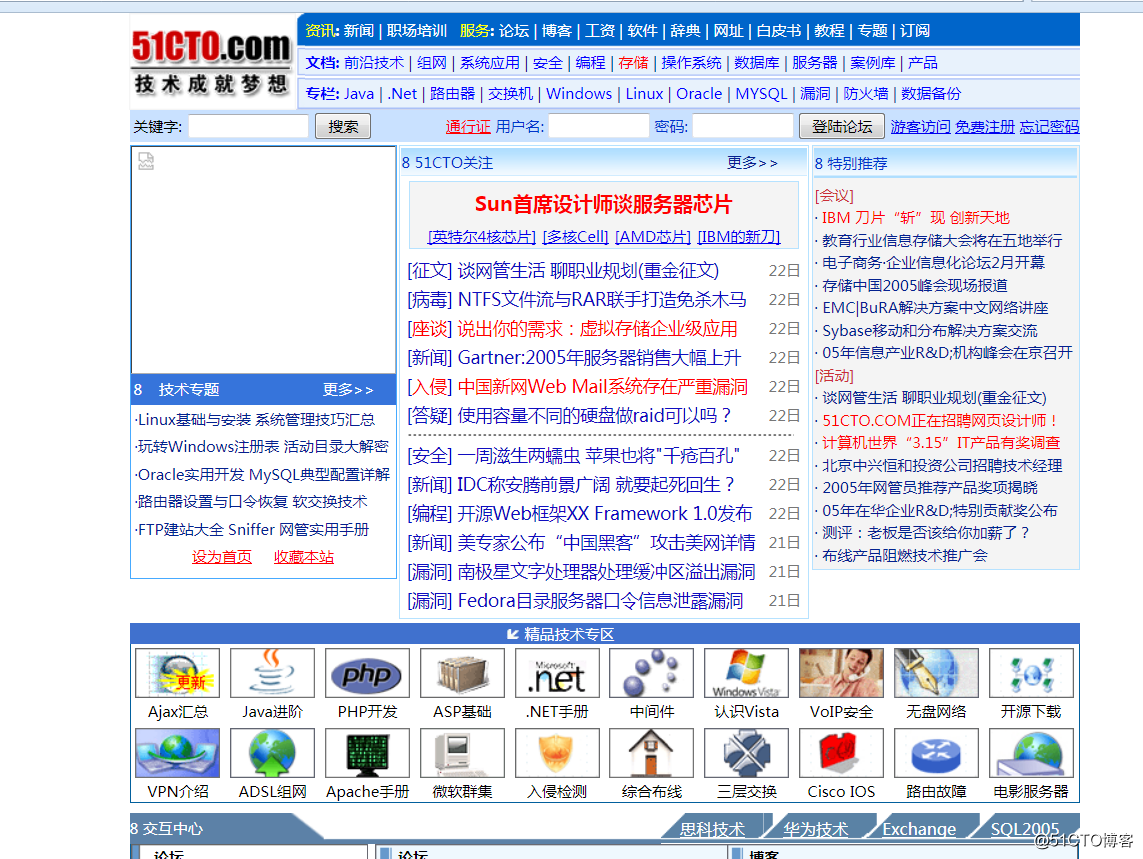The width and height of the screenshot is (1143, 859).
Task: Switch to the 思科技术 tab
Action: click(712, 829)
